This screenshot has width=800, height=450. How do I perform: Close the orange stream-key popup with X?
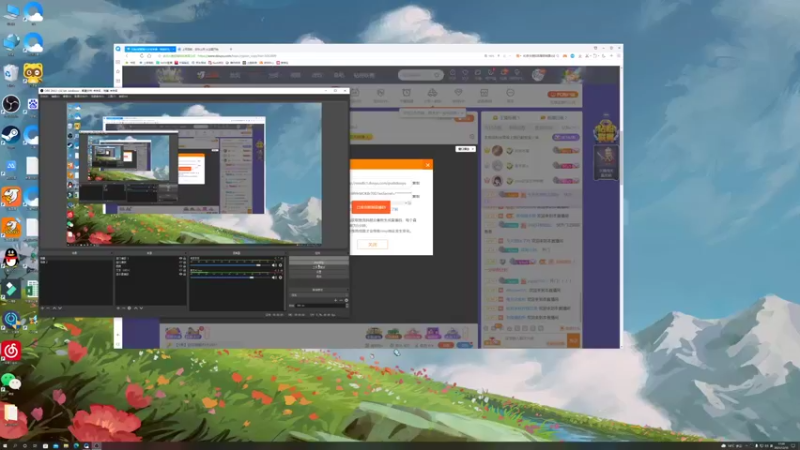pos(428,165)
